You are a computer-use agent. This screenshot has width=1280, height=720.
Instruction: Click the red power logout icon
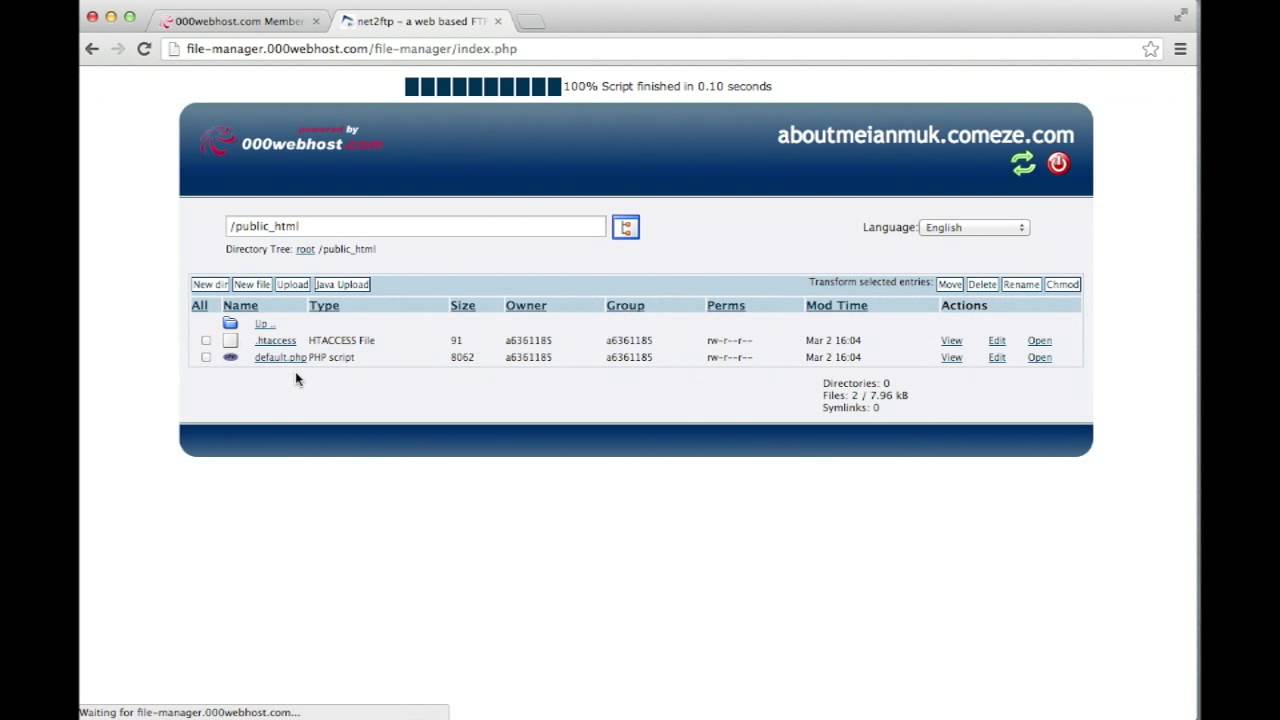pyautogui.click(x=1058, y=163)
